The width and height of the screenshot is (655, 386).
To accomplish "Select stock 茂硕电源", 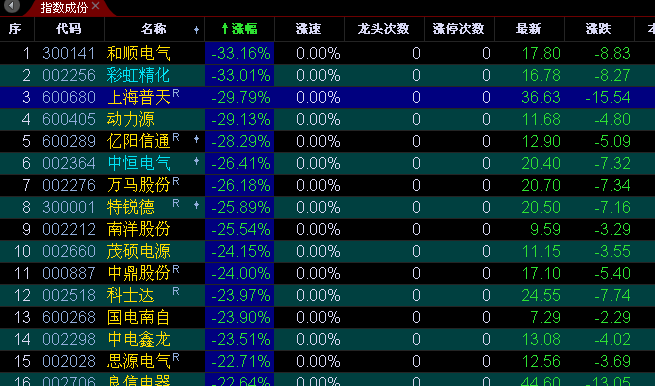I will 139,251.
